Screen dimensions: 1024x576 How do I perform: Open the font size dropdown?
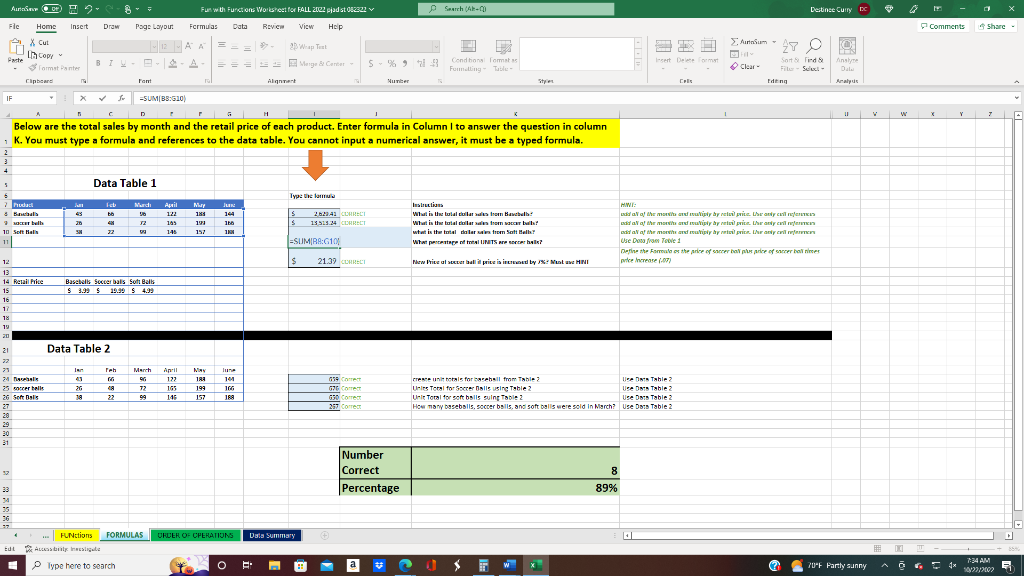click(178, 46)
